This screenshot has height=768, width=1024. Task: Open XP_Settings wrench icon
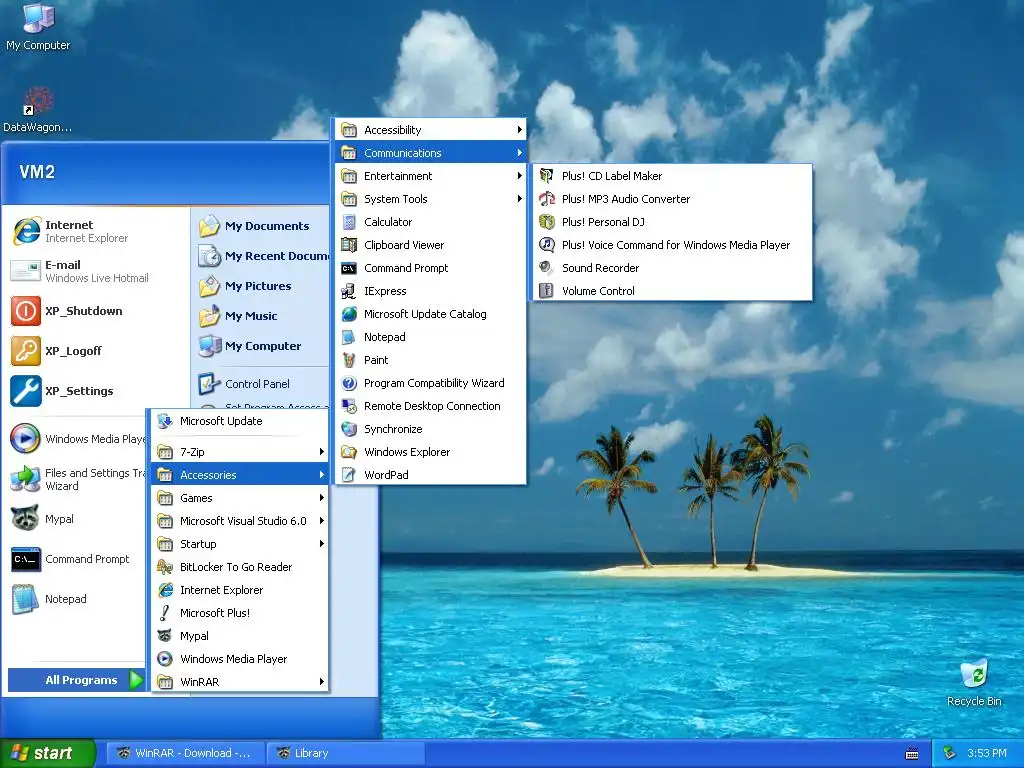(x=26, y=391)
